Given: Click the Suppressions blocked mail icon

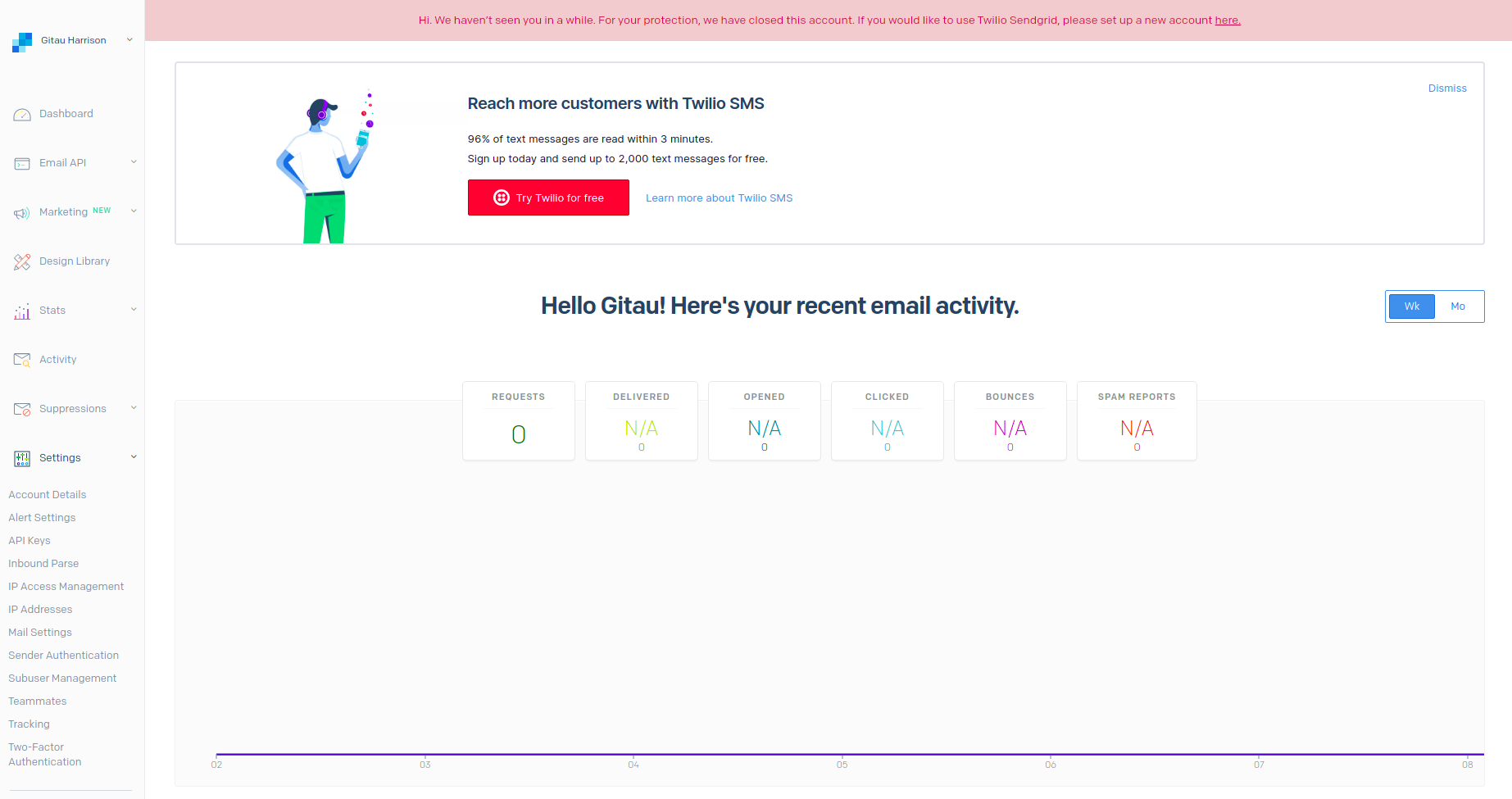Looking at the screenshot, I should [22, 409].
